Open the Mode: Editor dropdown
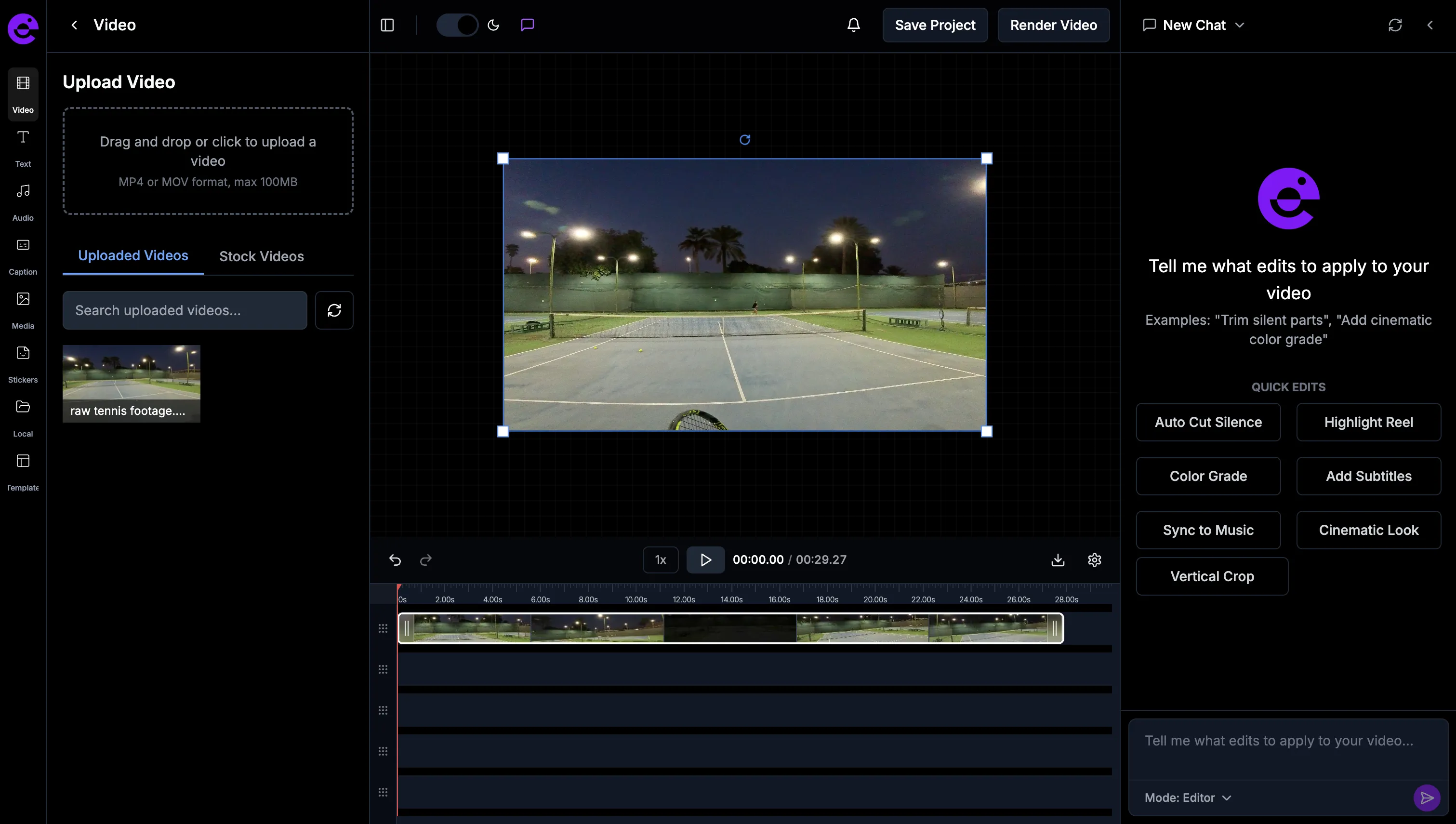1456x824 pixels. (1187, 797)
